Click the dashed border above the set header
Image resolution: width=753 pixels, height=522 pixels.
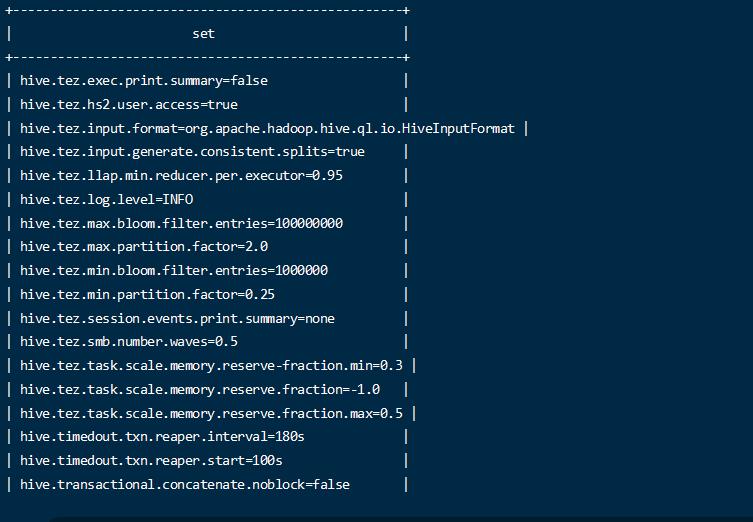point(207,10)
